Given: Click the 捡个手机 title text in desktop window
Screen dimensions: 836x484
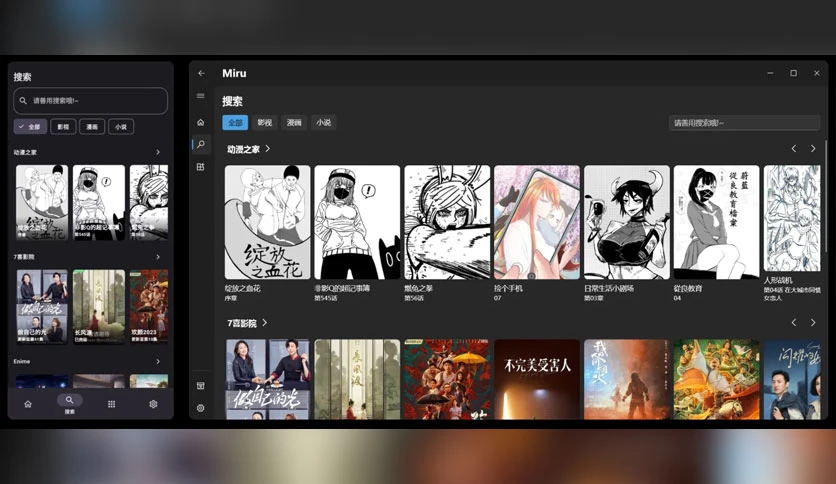Looking at the screenshot, I should [x=508, y=288].
